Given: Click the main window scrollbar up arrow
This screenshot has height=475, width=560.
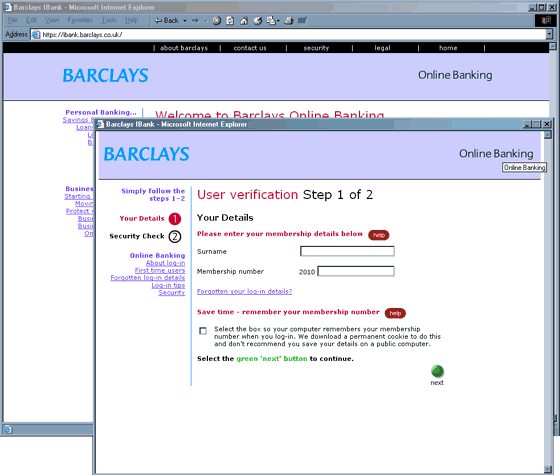Looking at the screenshot, I should coord(552,46).
